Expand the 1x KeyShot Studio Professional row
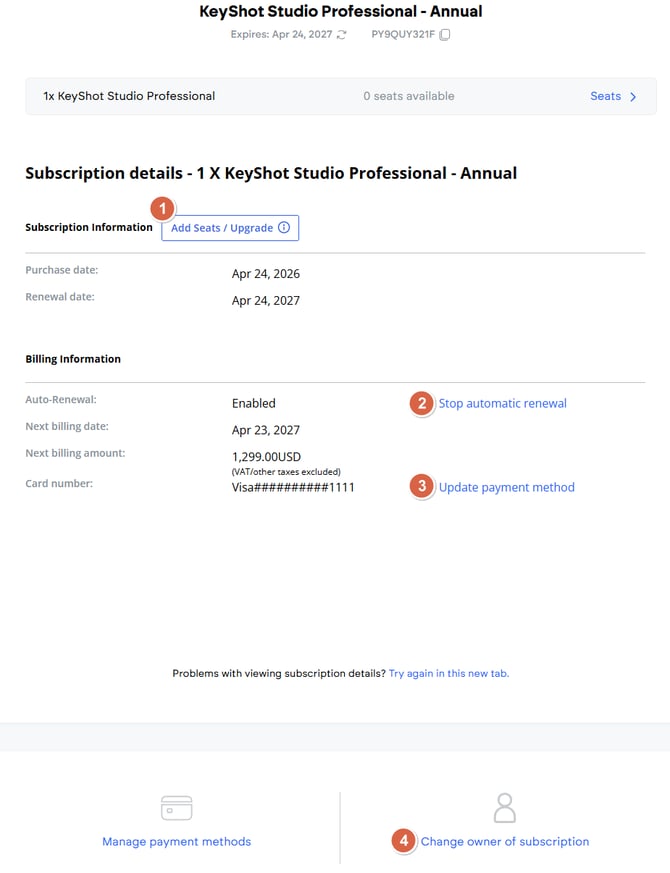 tap(341, 96)
